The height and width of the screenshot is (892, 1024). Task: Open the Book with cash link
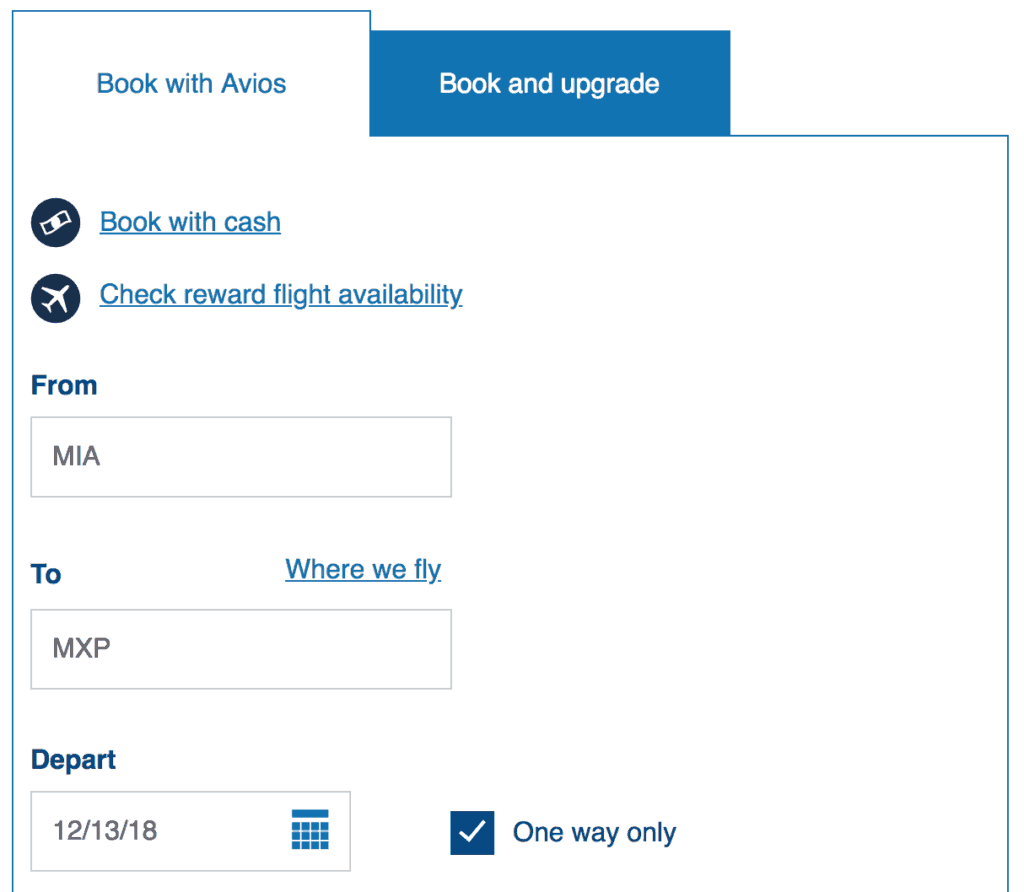point(189,222)
